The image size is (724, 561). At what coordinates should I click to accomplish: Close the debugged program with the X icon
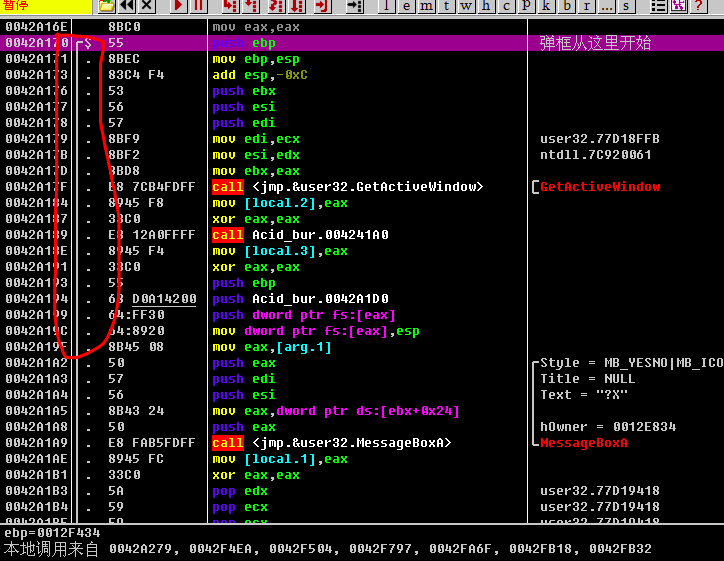(146, 6)
